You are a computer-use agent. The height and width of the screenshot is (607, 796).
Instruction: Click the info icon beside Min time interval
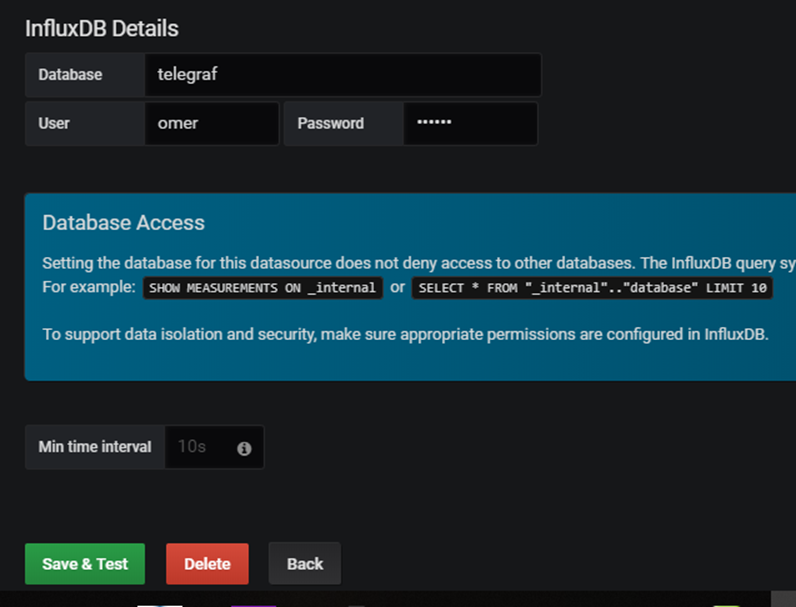(244, 449)
